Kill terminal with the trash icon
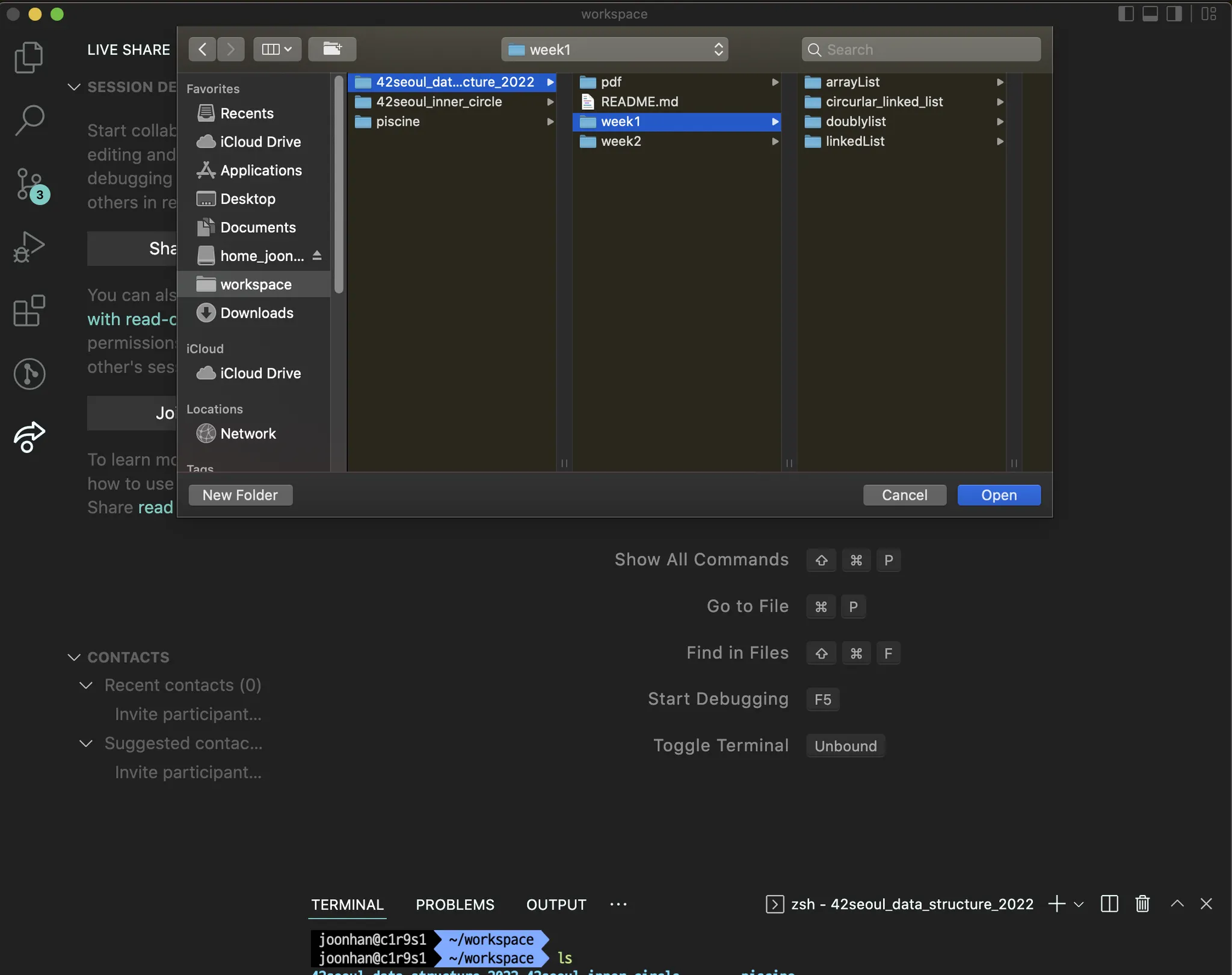 (x=1142, y=903)
